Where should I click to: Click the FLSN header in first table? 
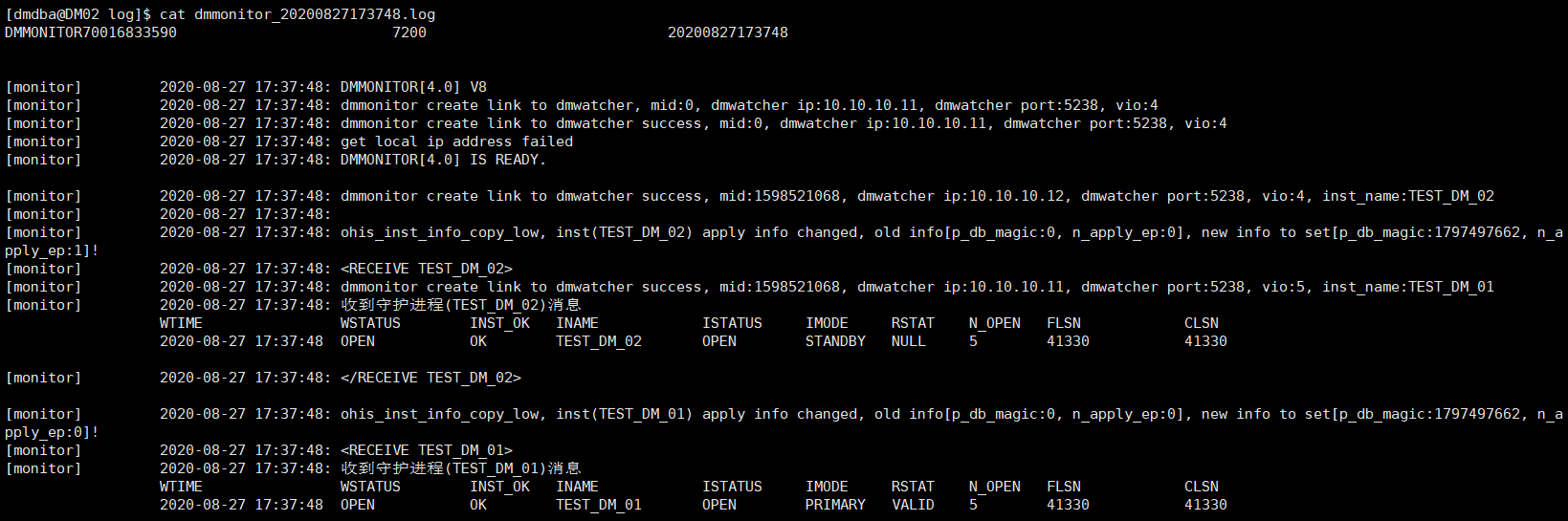click(1064, 323)
